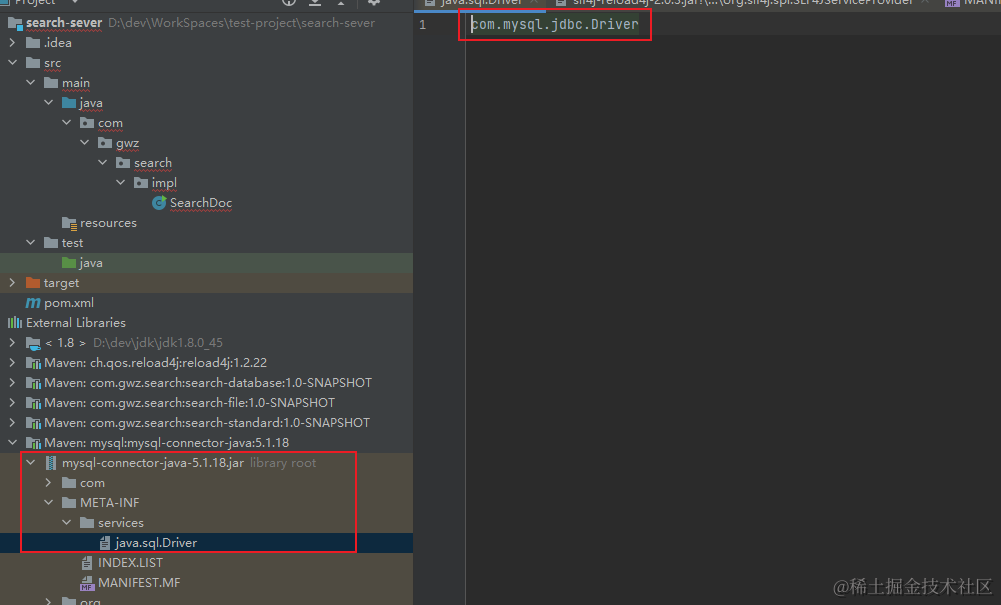Collapse the mysql-connector-java-5.1.18.jar node
Image resolution: width=1001 pixels, height=605 pixels.
(30, 463)
